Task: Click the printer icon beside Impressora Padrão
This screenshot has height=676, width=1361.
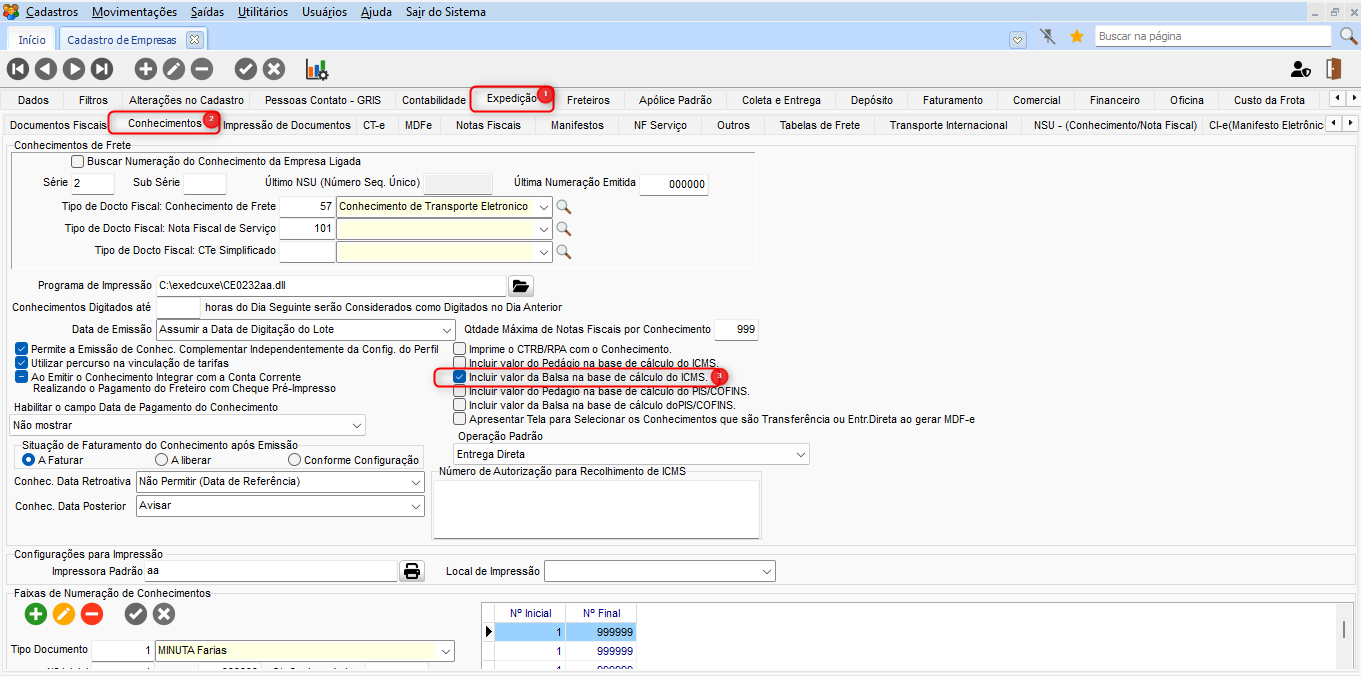Action: 411,571
